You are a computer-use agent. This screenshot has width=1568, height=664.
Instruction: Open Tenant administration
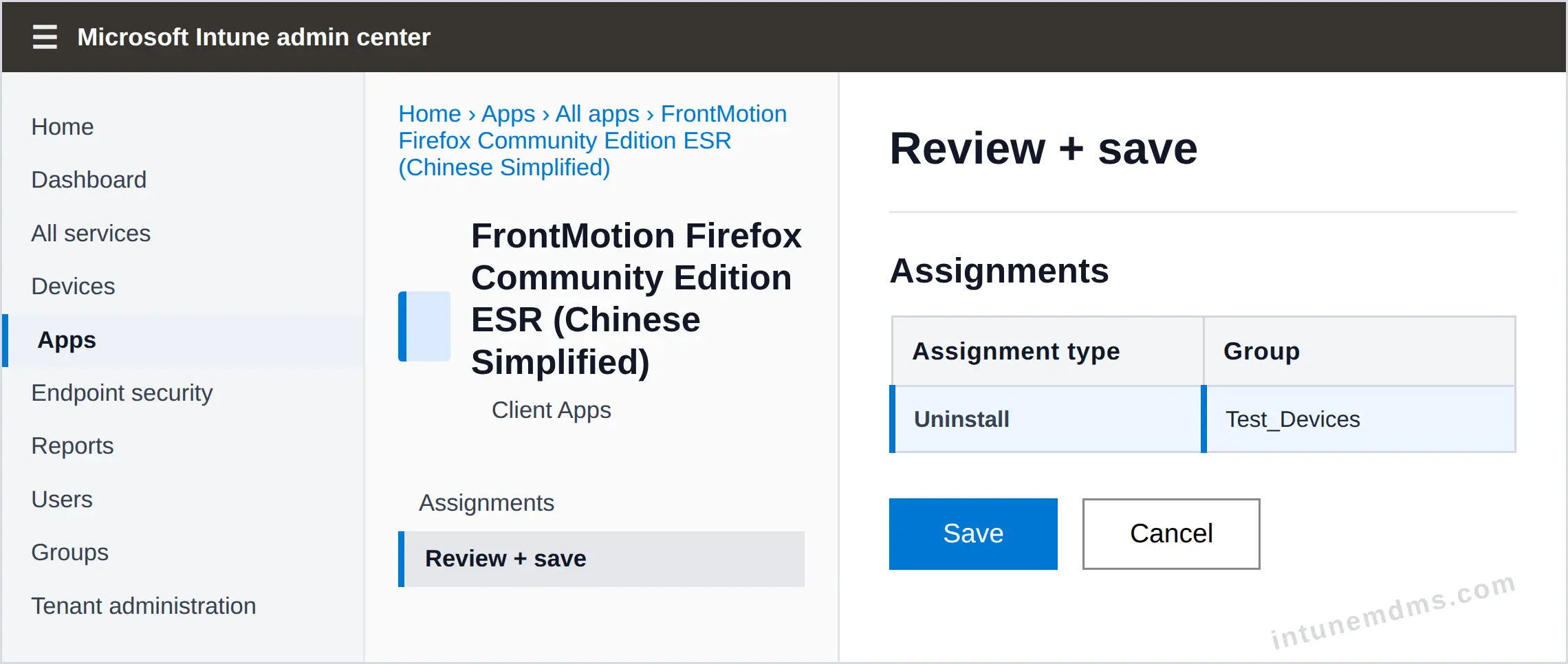pos(144,606)
